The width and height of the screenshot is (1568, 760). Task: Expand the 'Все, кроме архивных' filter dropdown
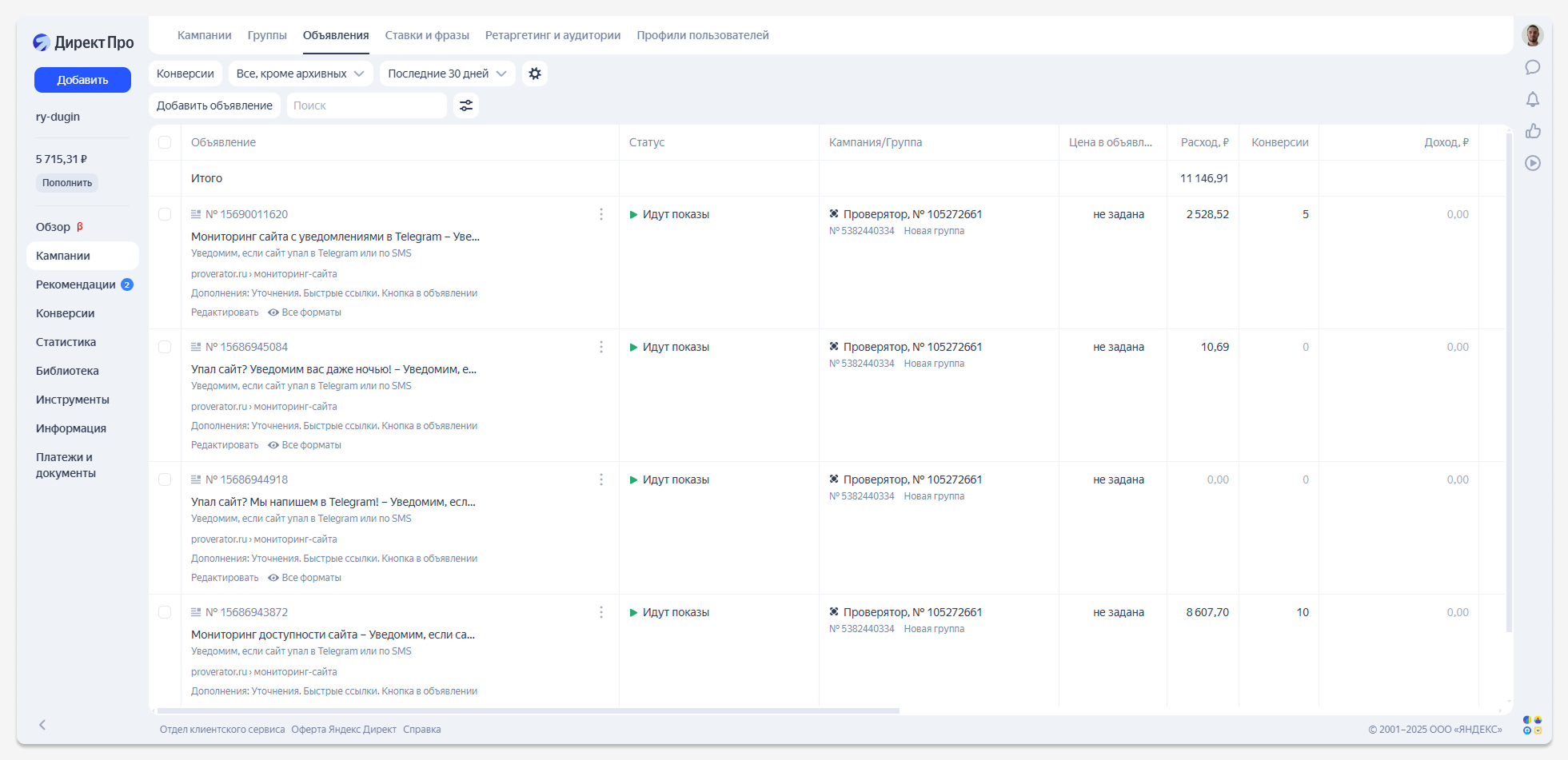coord(300,74)
